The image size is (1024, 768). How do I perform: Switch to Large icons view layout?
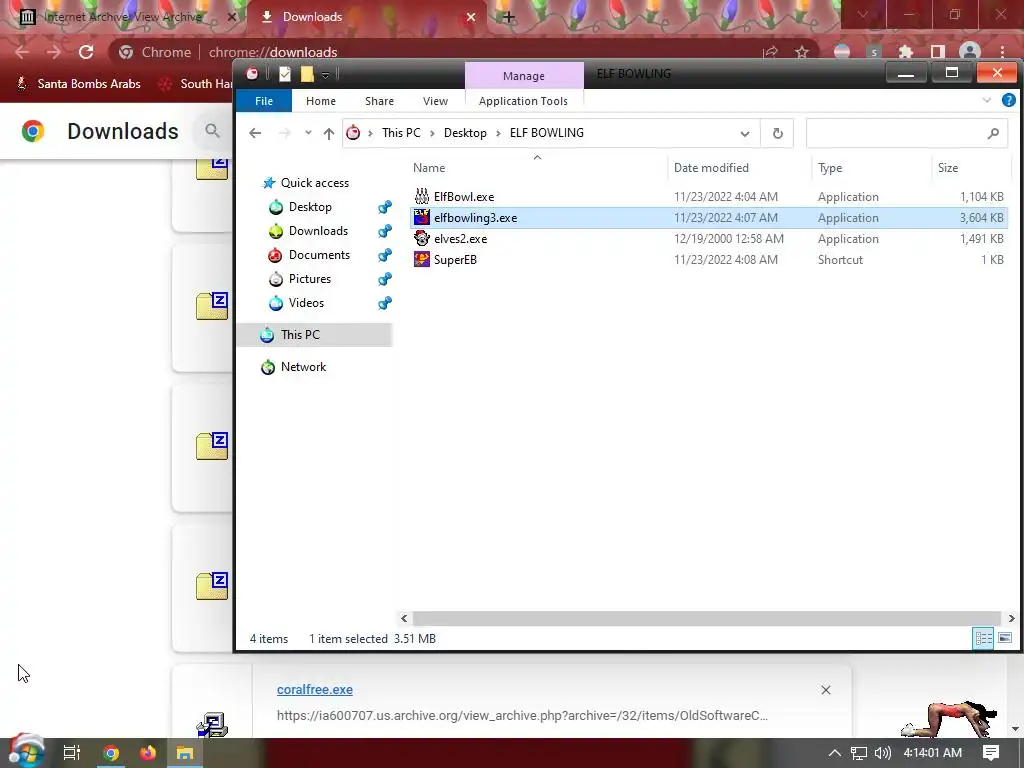tap(1005, 638)
